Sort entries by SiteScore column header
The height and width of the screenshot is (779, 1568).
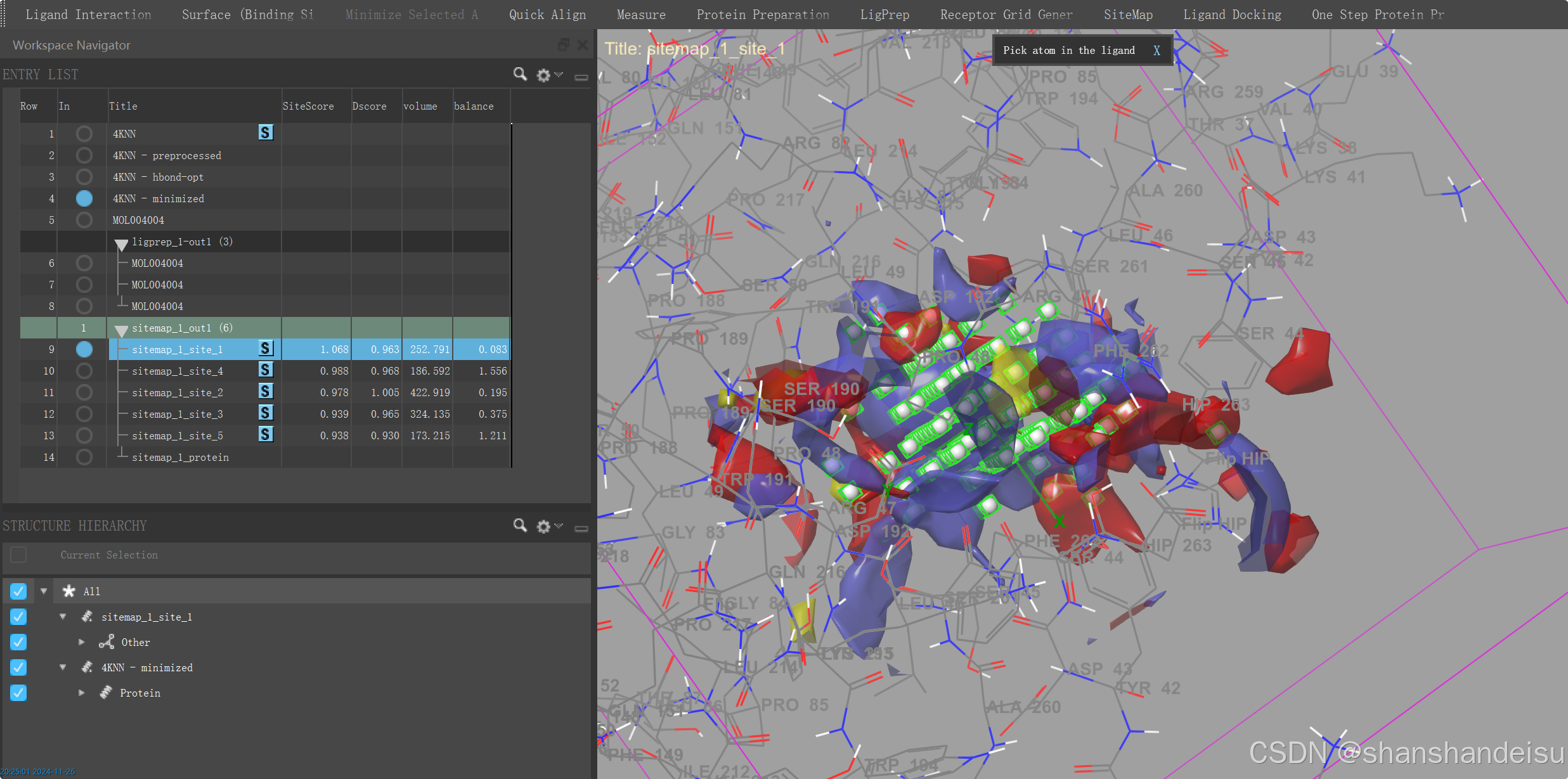[x=308, y=106]
